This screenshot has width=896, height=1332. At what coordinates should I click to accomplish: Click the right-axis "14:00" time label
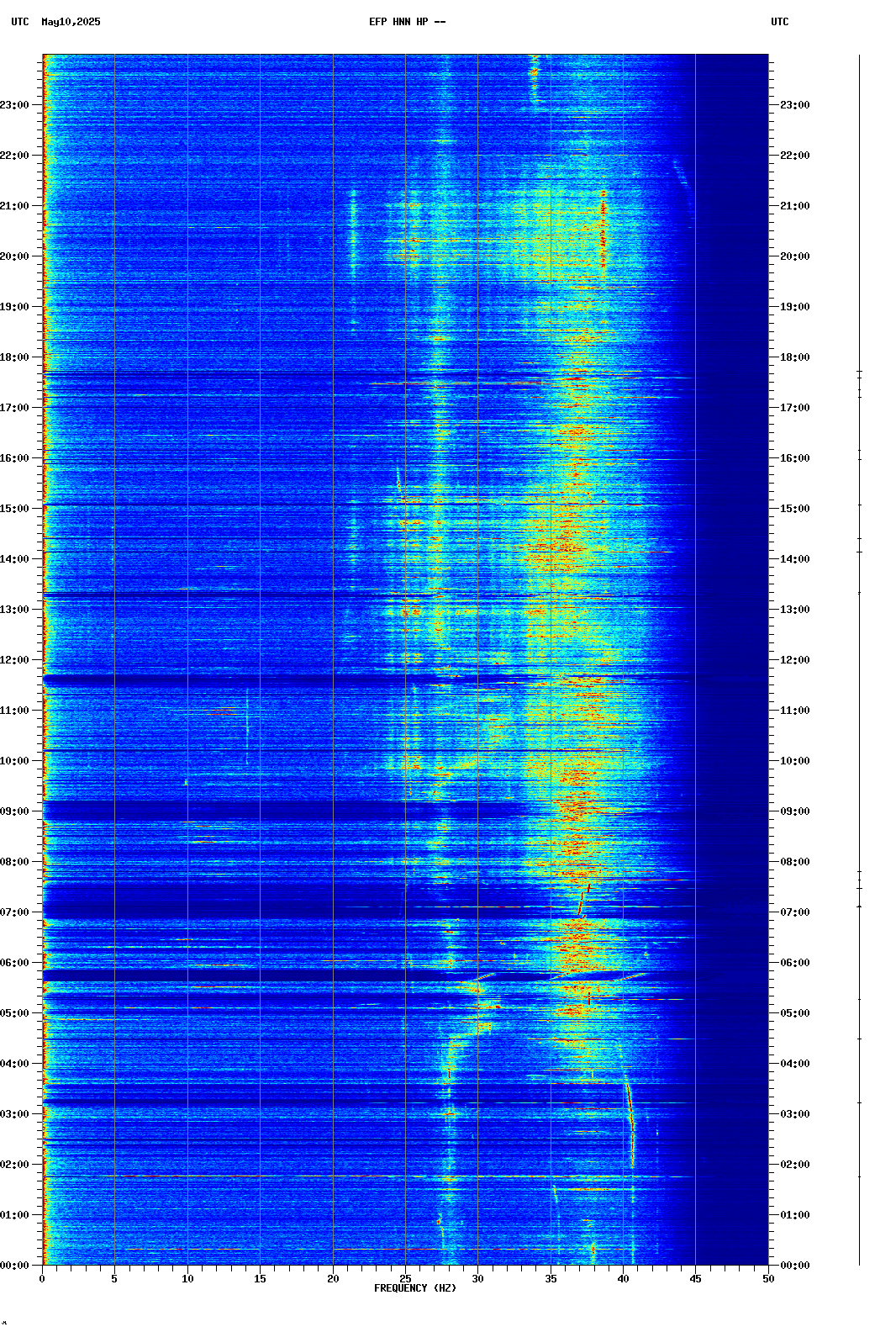[795, 559]
